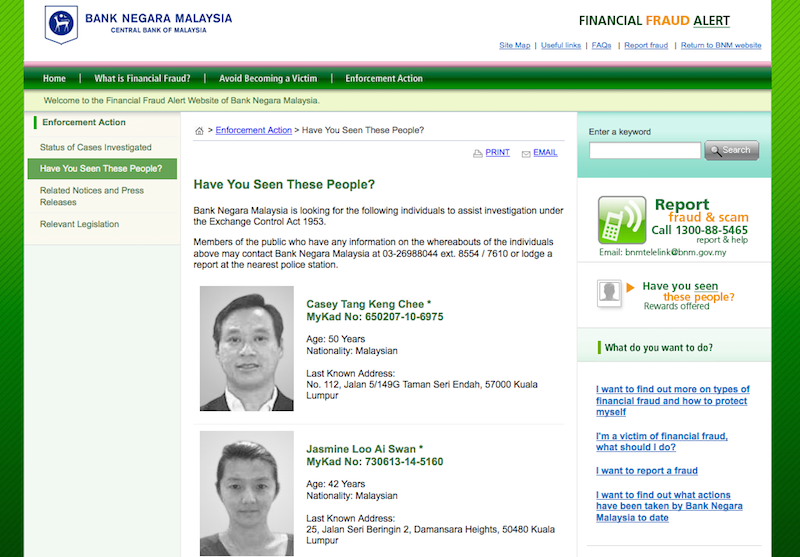Click the Report fraud & scam banner text
The image size is (800, 557).
tap(701, 211)
